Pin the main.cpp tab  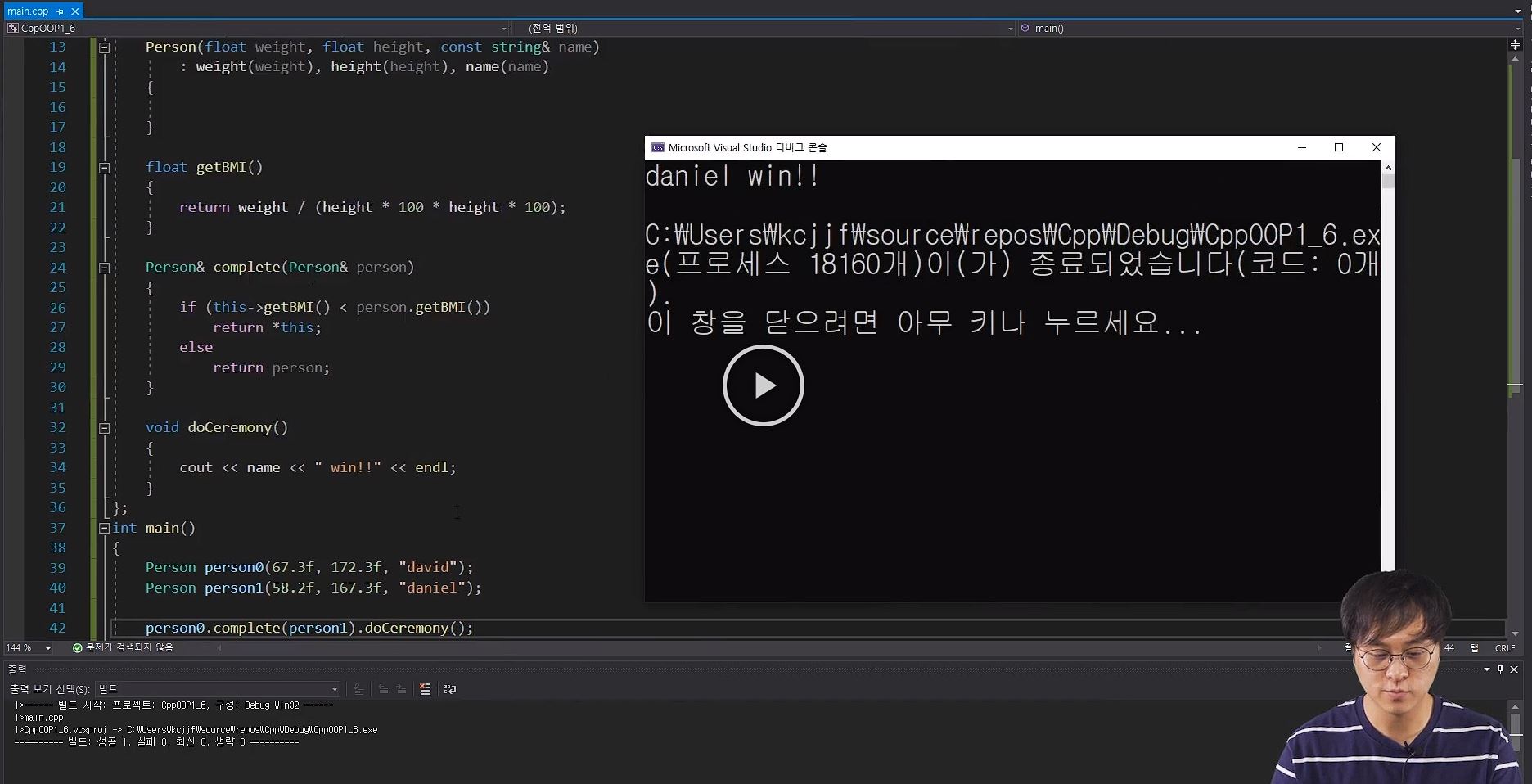pos(61,11)
